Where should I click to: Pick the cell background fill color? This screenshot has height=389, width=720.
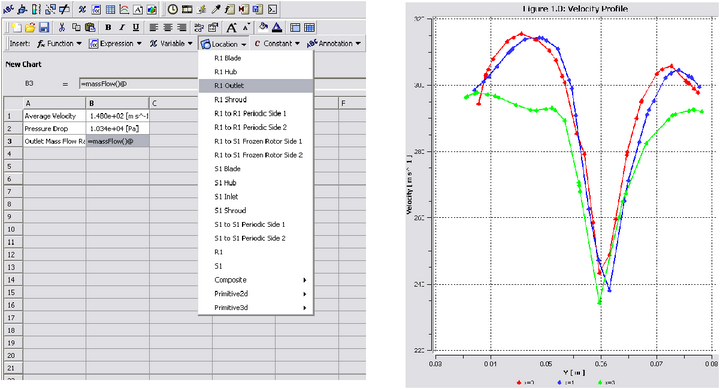pos(263,28)
